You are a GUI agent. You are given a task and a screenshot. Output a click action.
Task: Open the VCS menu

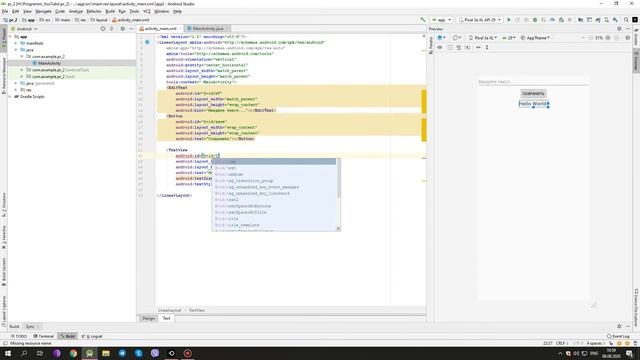[x=147, y=11]
